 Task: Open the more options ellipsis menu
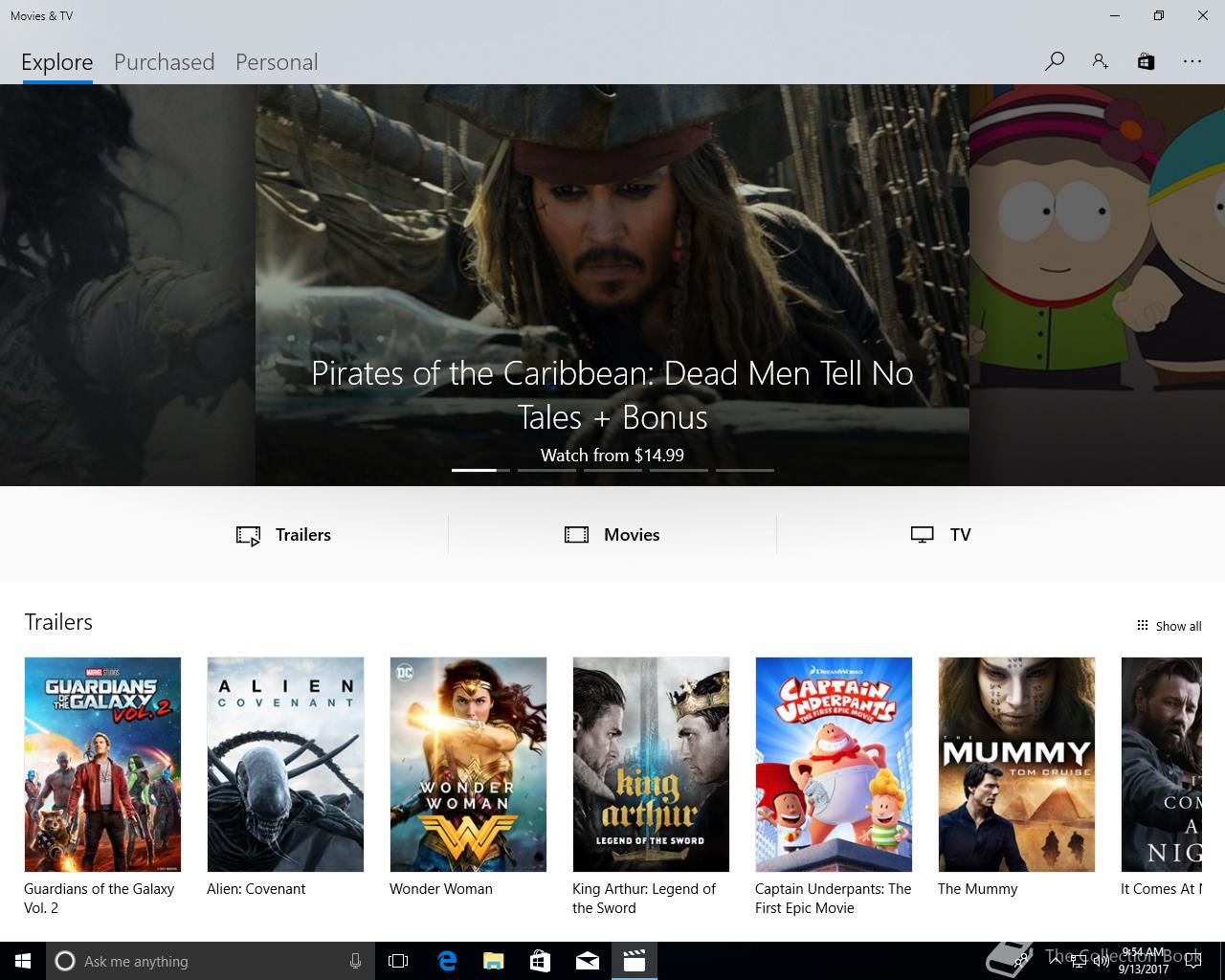[1192, 61]
